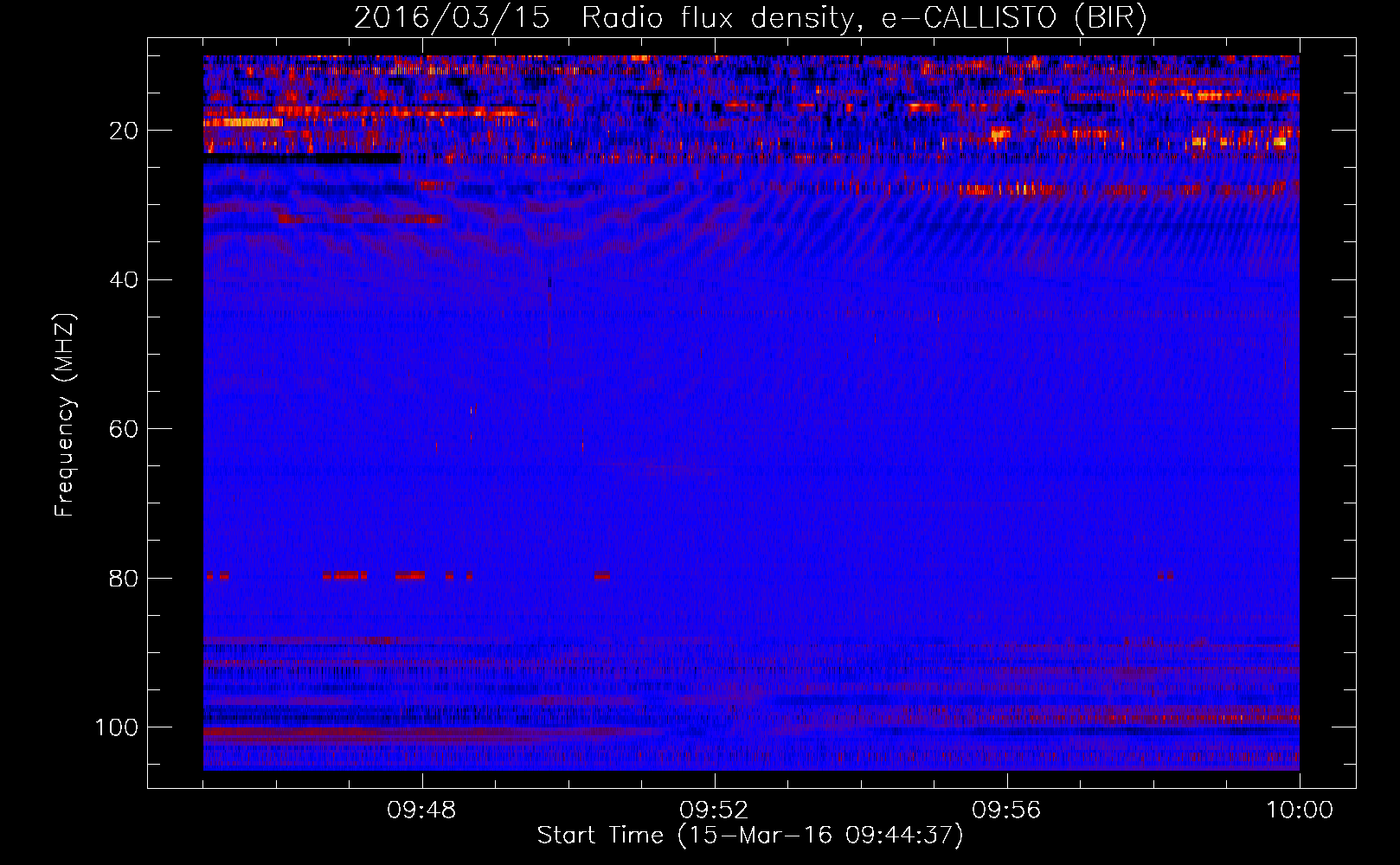This screenshot has width=1400, height=865.
Task: Click the 09:48 time tick label
Action: point(422,811)
